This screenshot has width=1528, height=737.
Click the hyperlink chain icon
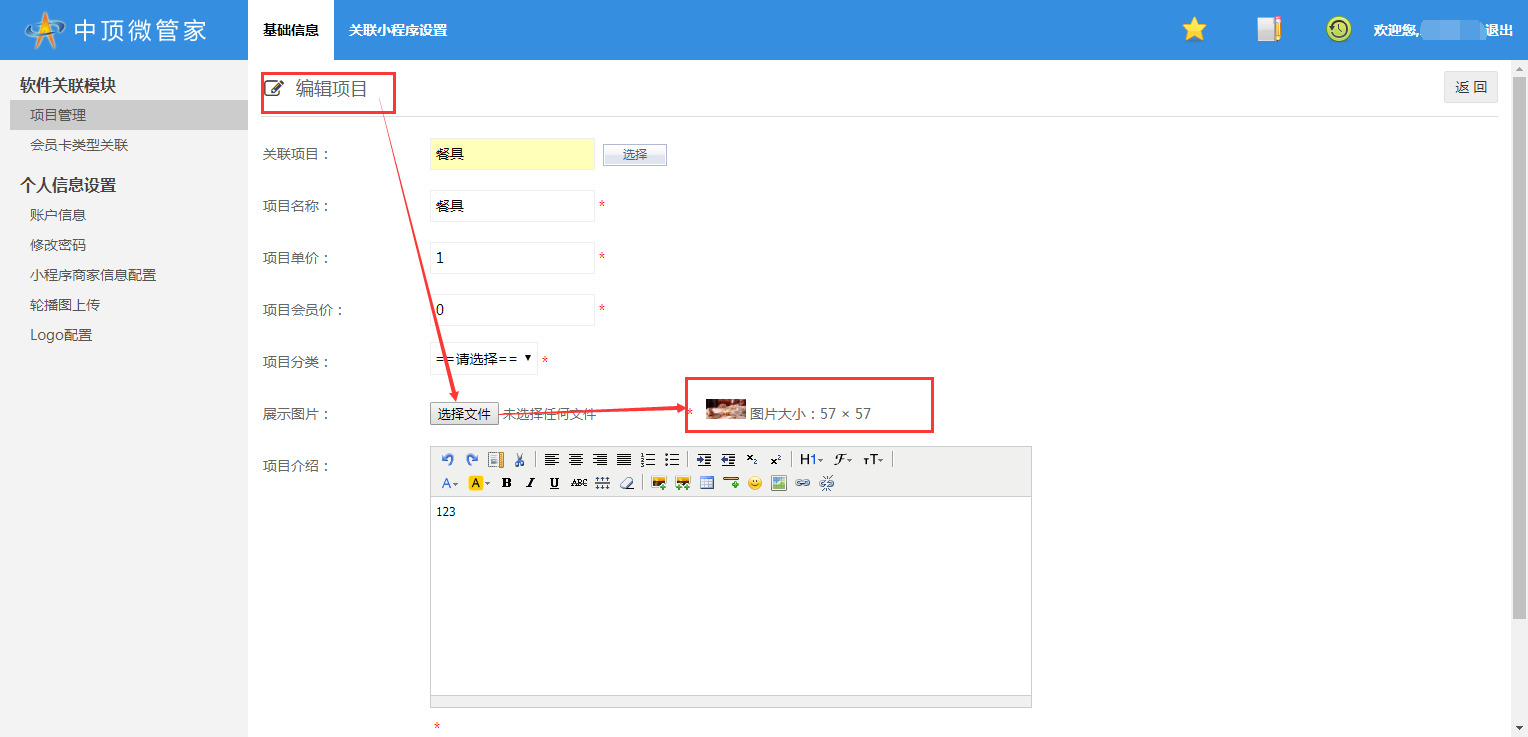802,483
